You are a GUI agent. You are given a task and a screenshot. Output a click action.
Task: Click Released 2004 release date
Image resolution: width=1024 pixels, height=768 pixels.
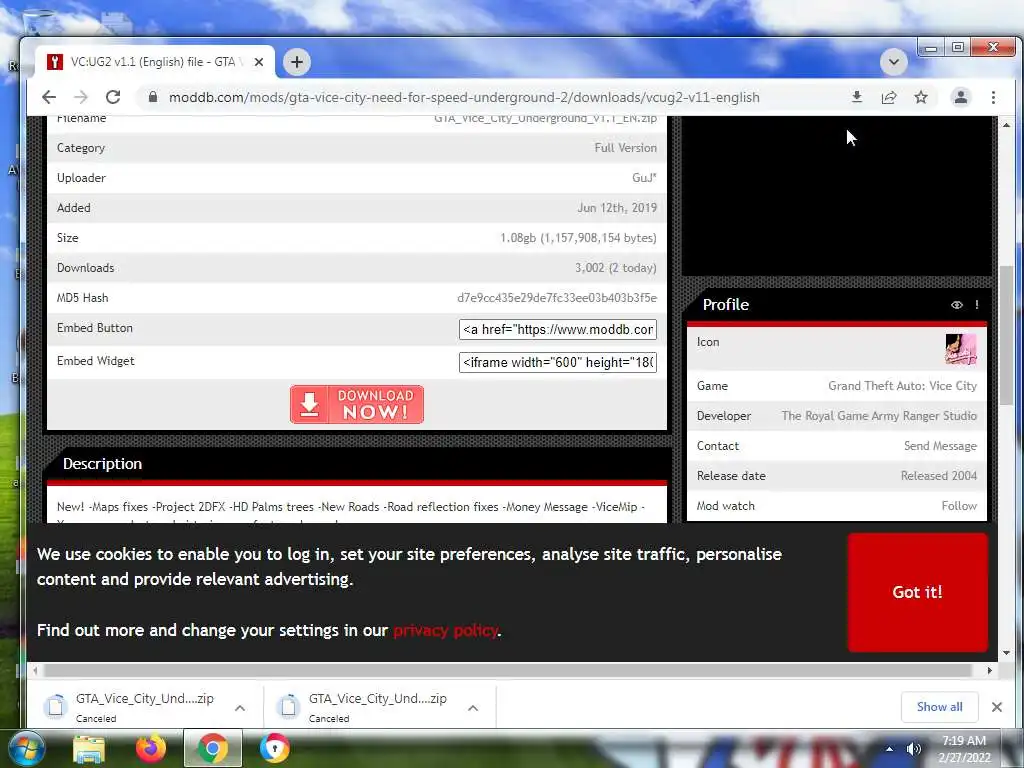pos(939,476)
